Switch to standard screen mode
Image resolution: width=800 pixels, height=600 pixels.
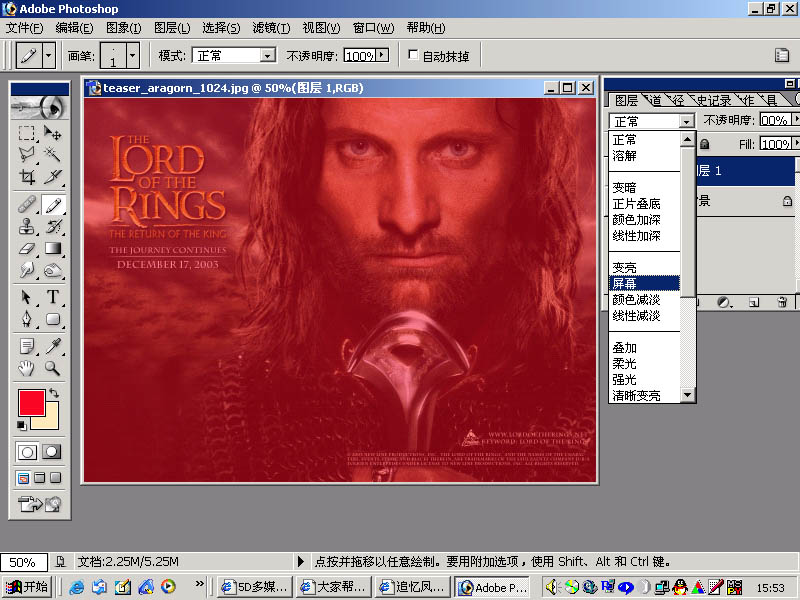click(23, 478)
